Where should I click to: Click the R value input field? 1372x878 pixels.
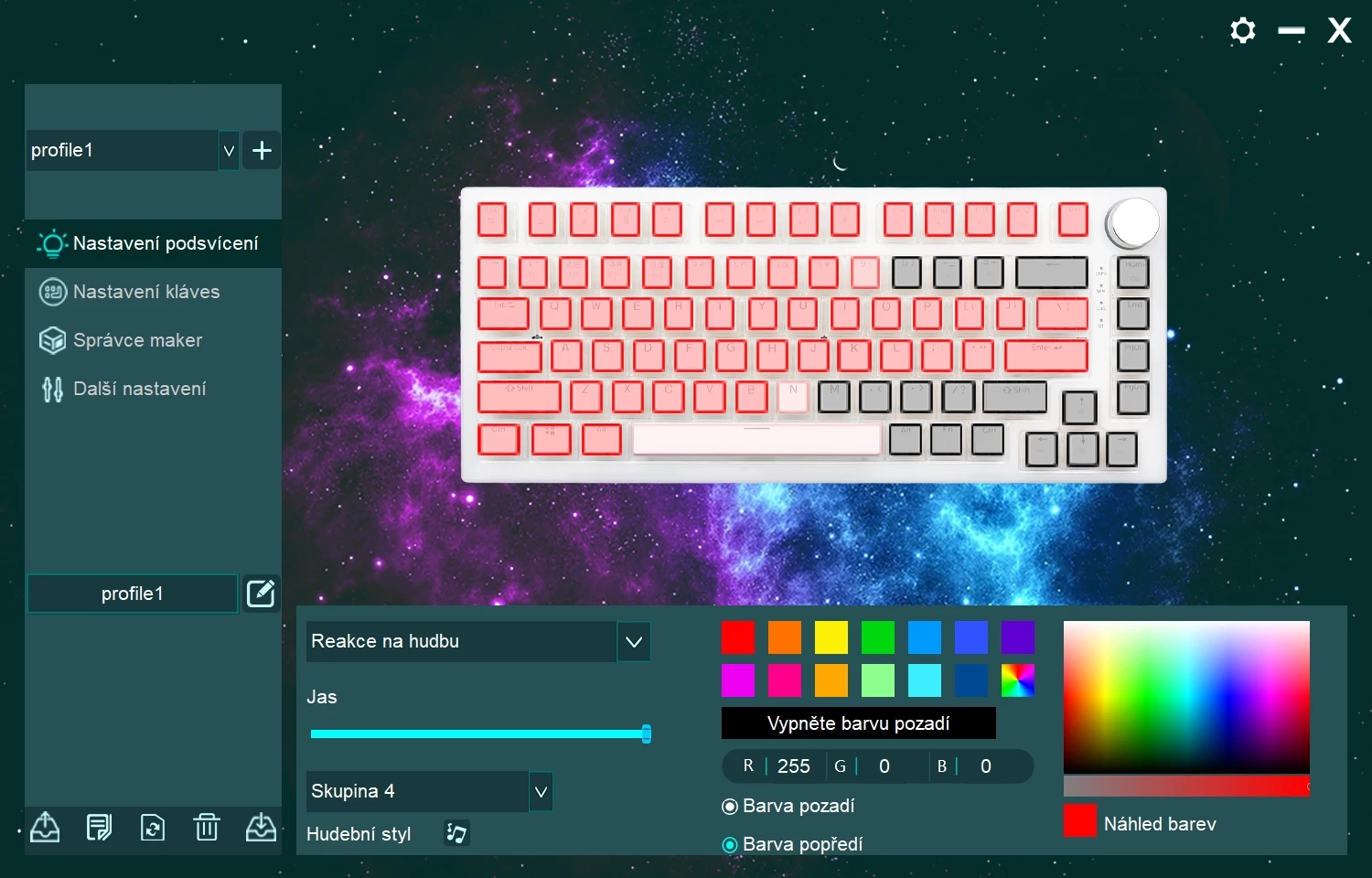click(794, 766)
